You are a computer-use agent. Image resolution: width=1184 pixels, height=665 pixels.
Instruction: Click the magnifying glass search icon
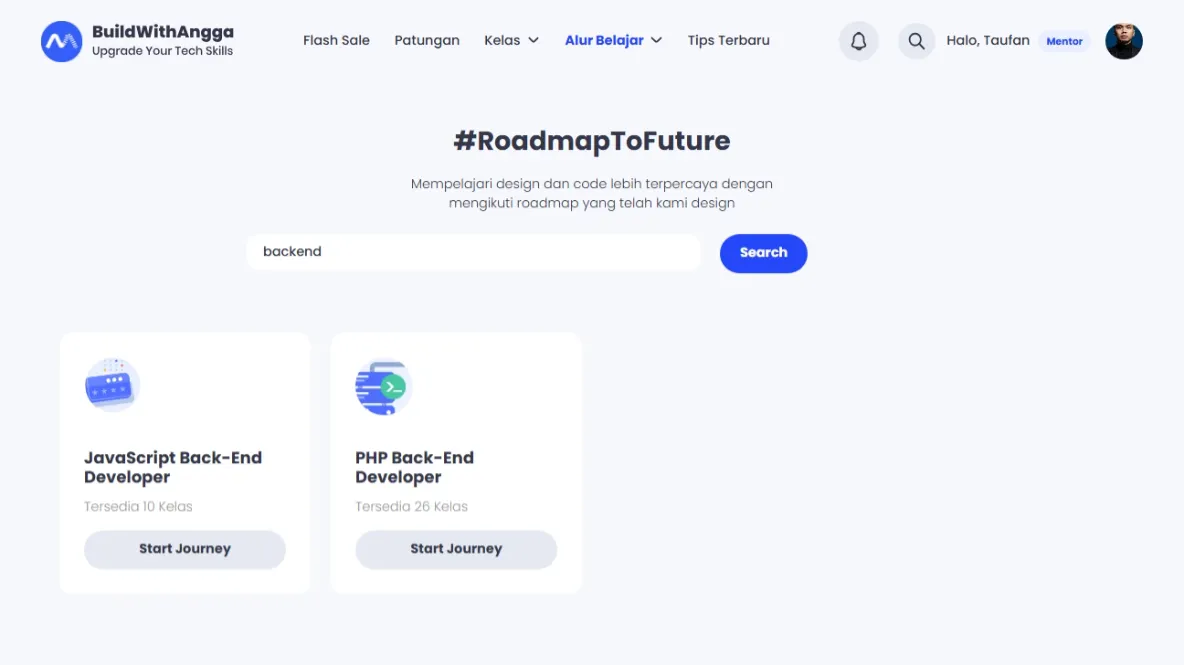tap(916, 40)
